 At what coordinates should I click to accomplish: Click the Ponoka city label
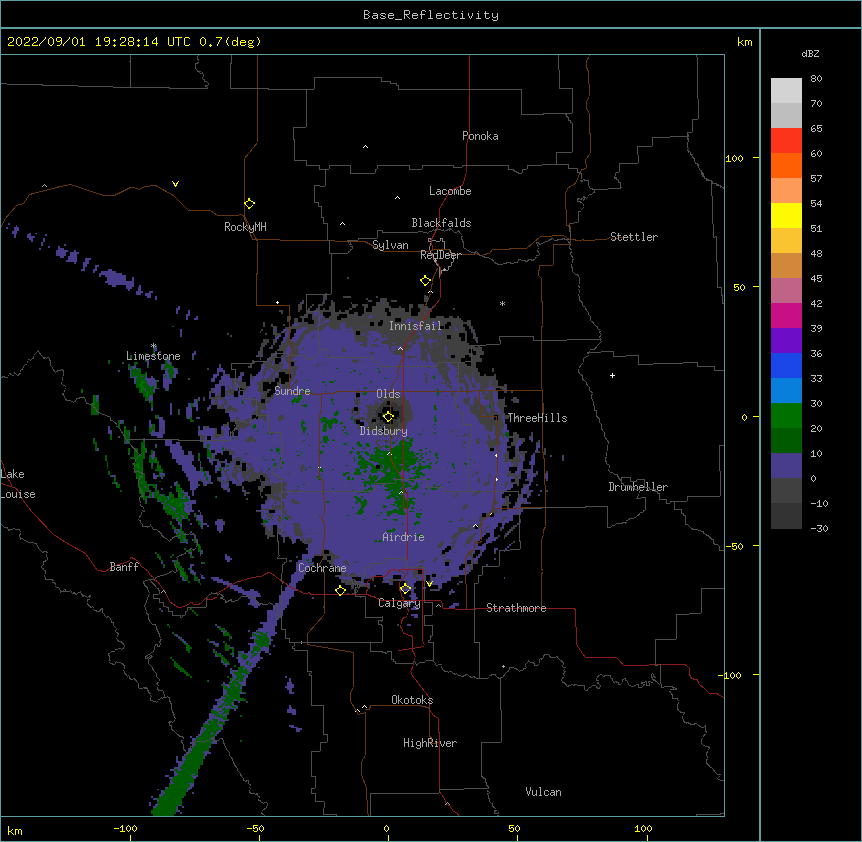click(480, 136)
